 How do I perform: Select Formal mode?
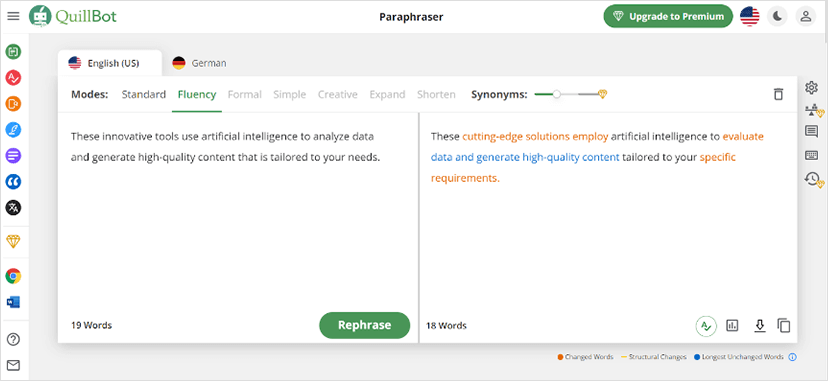(244, 94)
